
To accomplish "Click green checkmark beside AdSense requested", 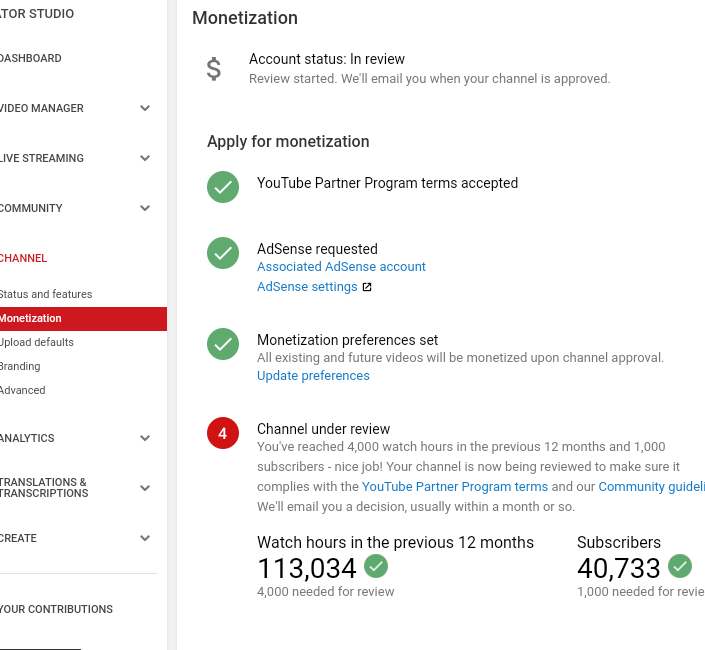I will (x=223, y=253).
